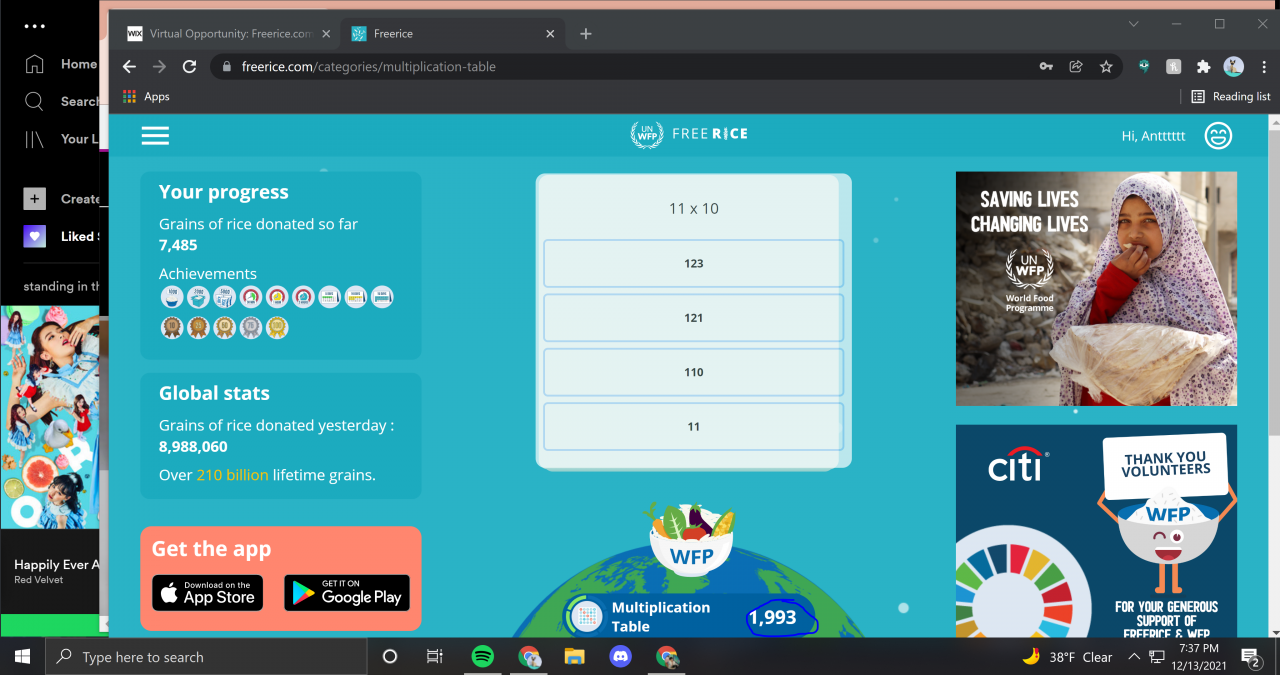Bookmark this page with the star
Image resolution: width=1280 pixels, height=675 pixels.
click(1106, 67)
